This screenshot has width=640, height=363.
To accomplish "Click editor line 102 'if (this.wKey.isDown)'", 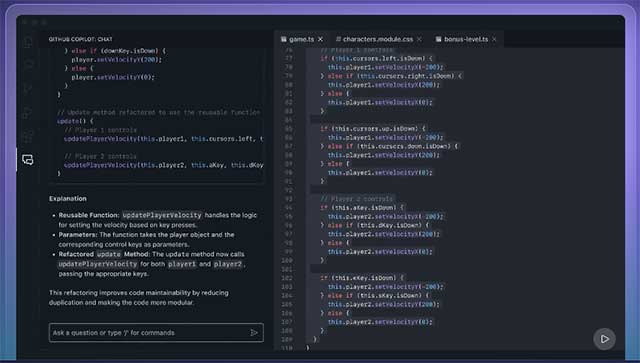I will (x=362, y=278).
